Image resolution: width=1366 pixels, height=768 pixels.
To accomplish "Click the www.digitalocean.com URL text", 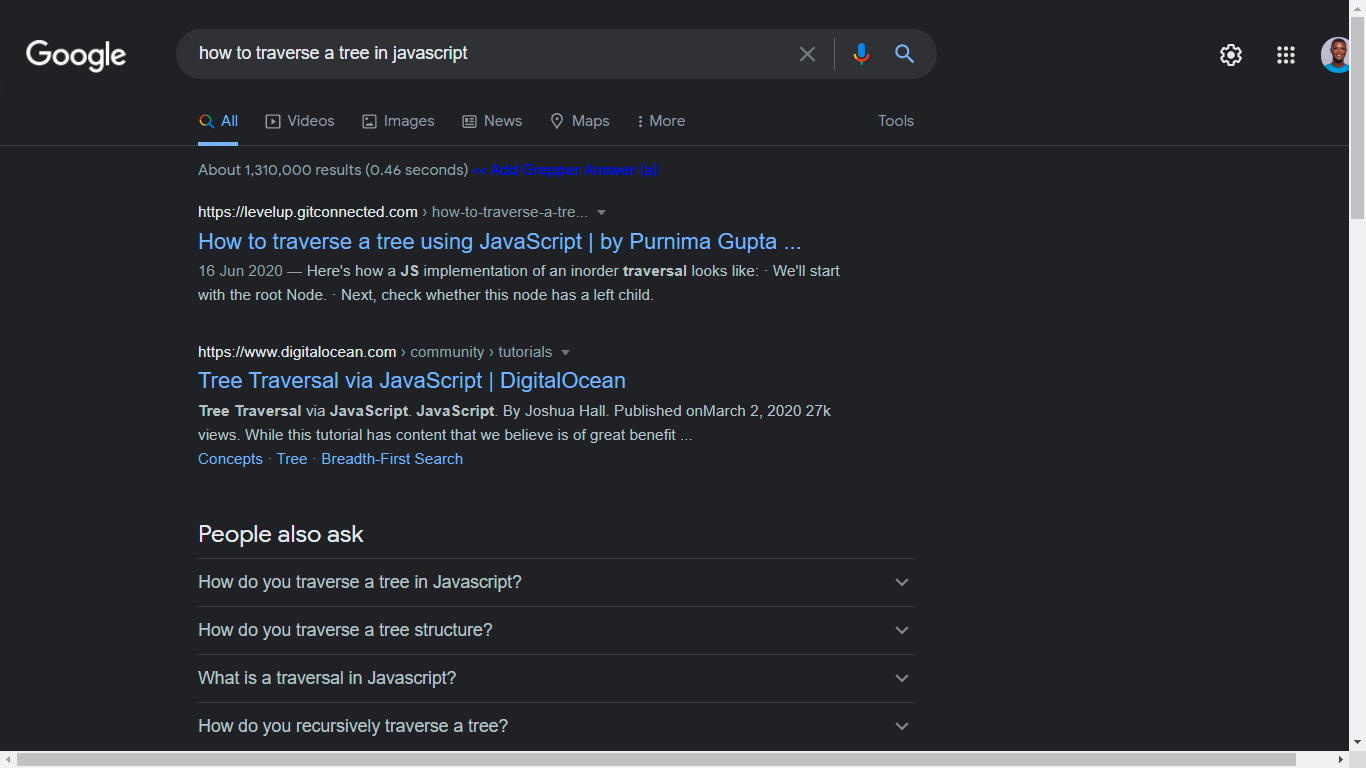I will pos(297,352).
